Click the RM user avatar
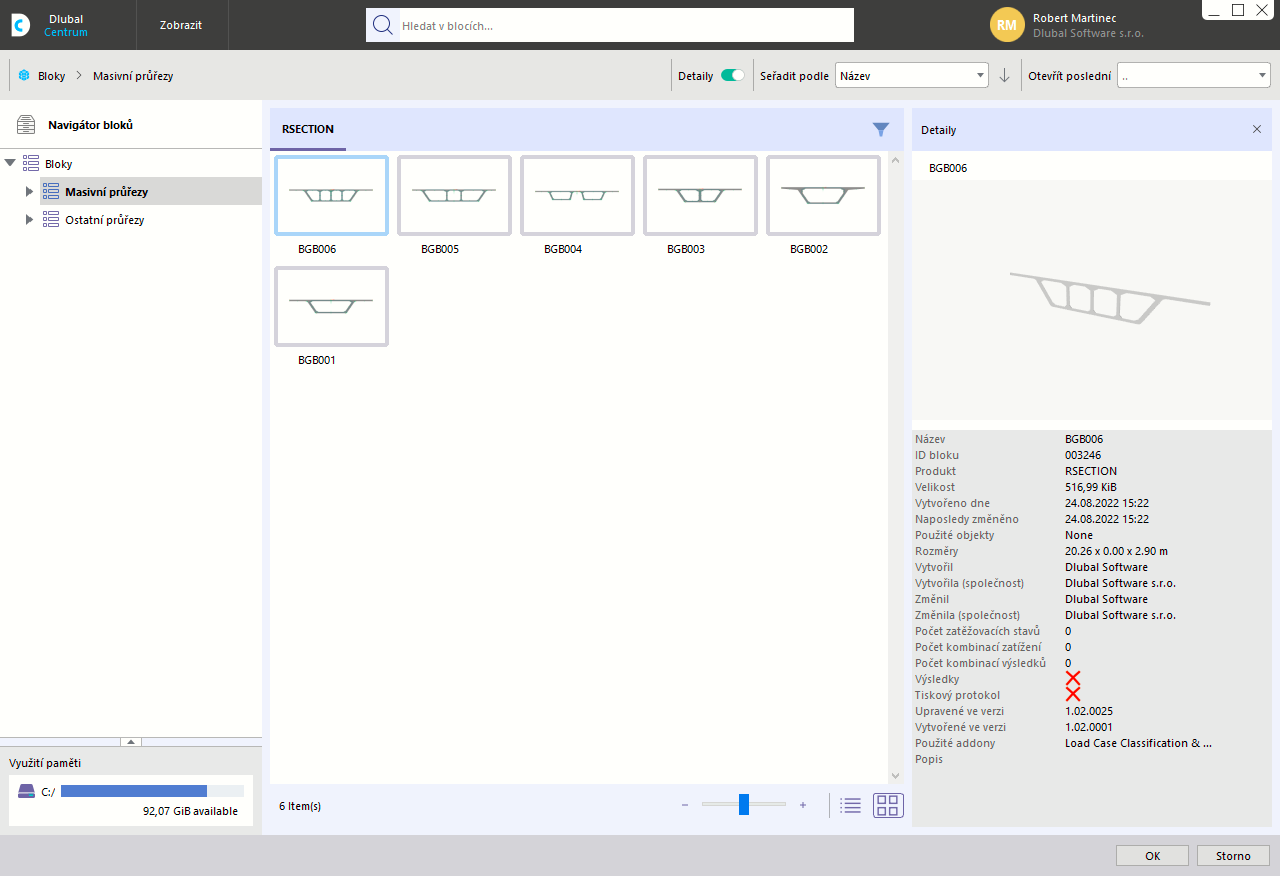This screenshot has width=1280, height=876. [x=1007, y=25]
